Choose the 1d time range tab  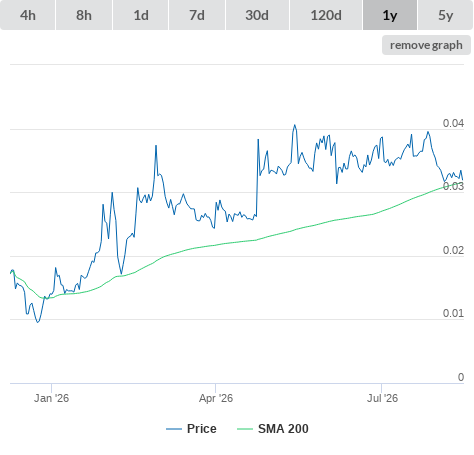coord(141,15)
